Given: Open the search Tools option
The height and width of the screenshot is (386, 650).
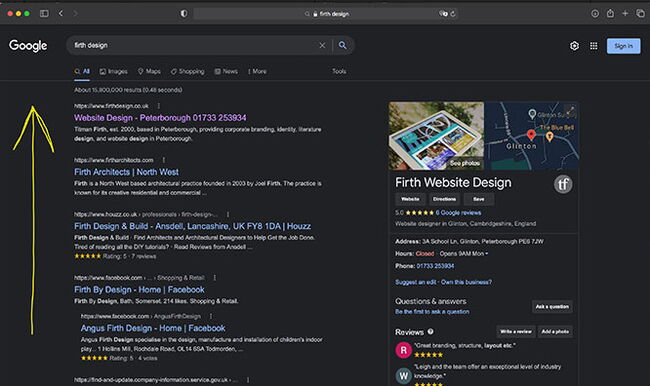Looking at the screenshot, I should tap(339, 71).
